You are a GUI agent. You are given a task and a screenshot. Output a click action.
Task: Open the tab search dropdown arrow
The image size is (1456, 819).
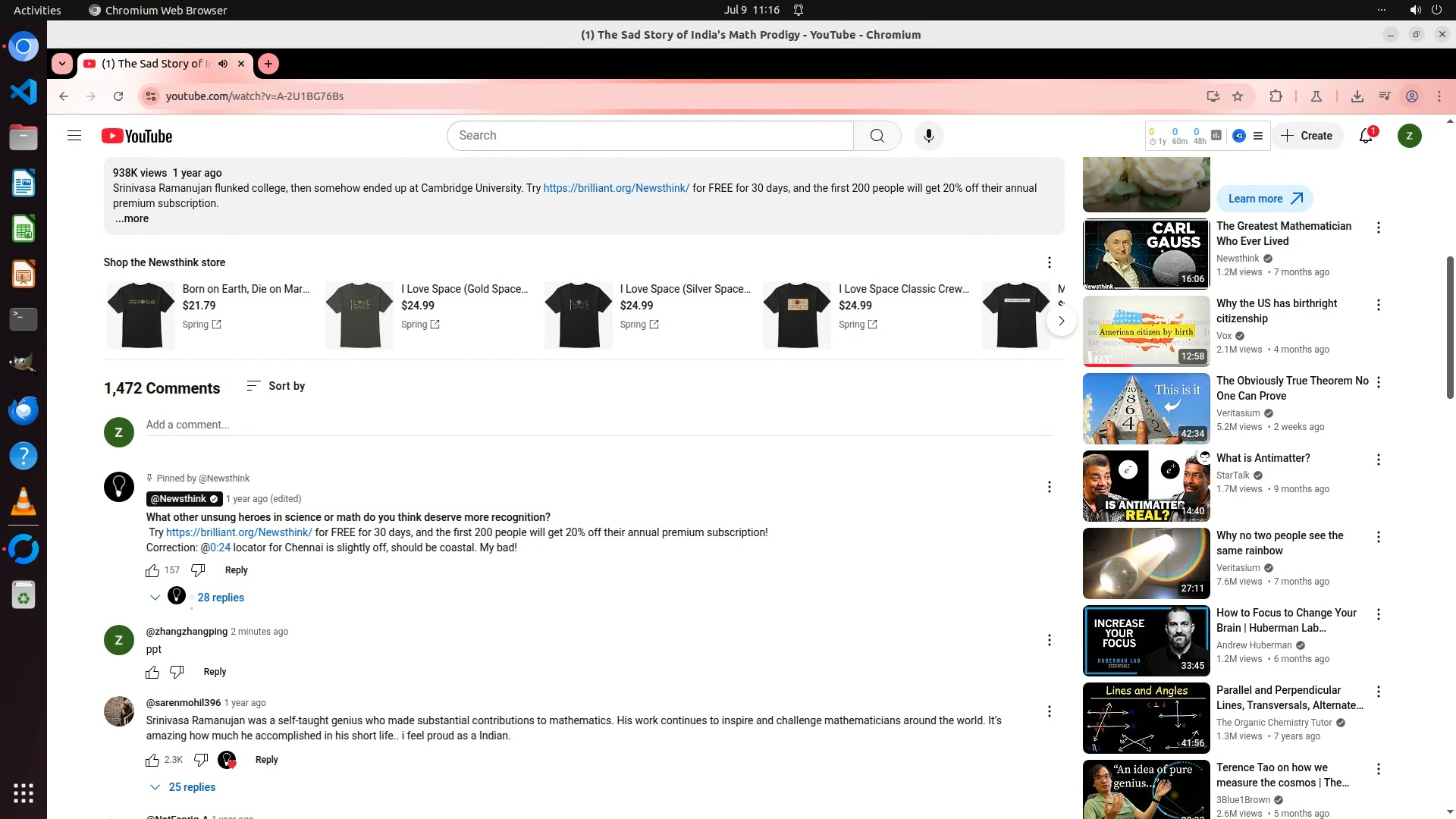pyautogui.click(x=62, y=64)
